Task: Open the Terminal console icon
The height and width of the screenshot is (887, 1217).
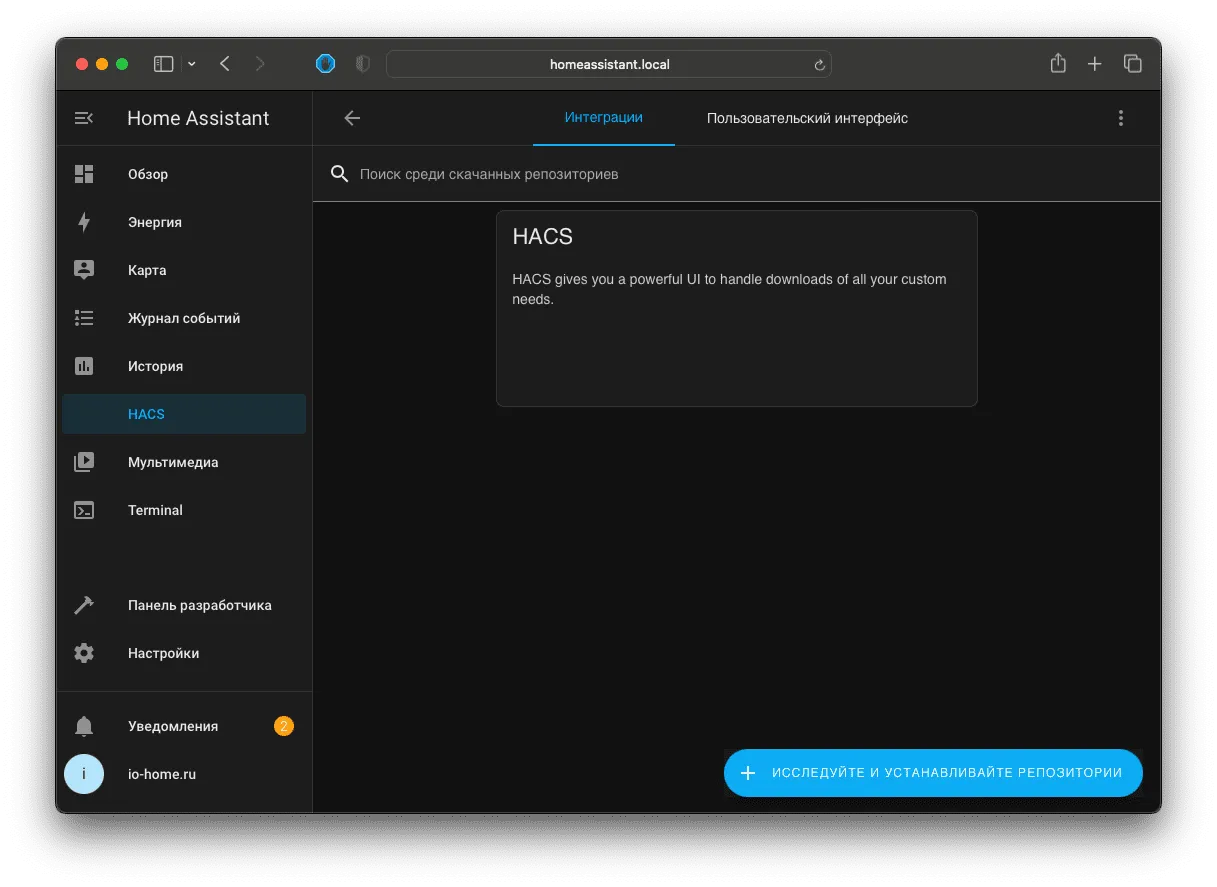Action: click(x=84, y=510)
